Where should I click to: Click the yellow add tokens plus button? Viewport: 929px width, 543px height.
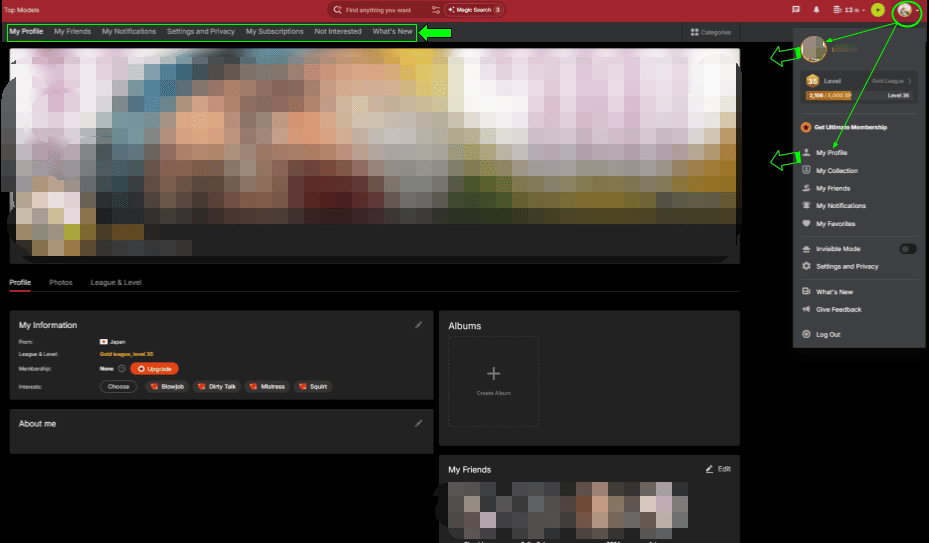pyautogui.click(x=877, y=9)
